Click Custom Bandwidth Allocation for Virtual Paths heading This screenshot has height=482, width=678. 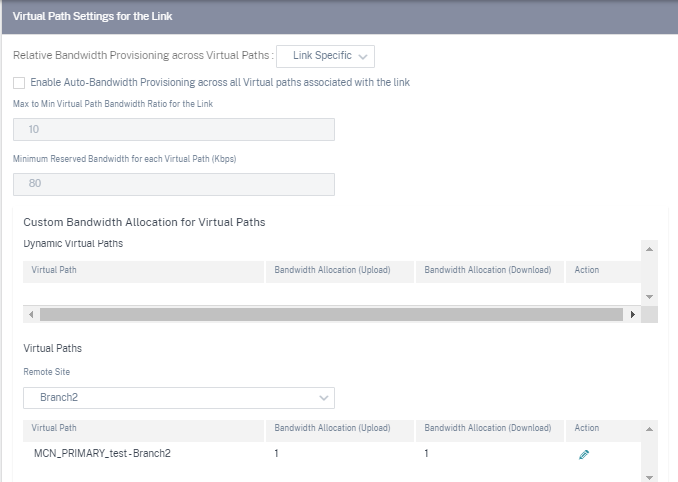pos(144,222)
